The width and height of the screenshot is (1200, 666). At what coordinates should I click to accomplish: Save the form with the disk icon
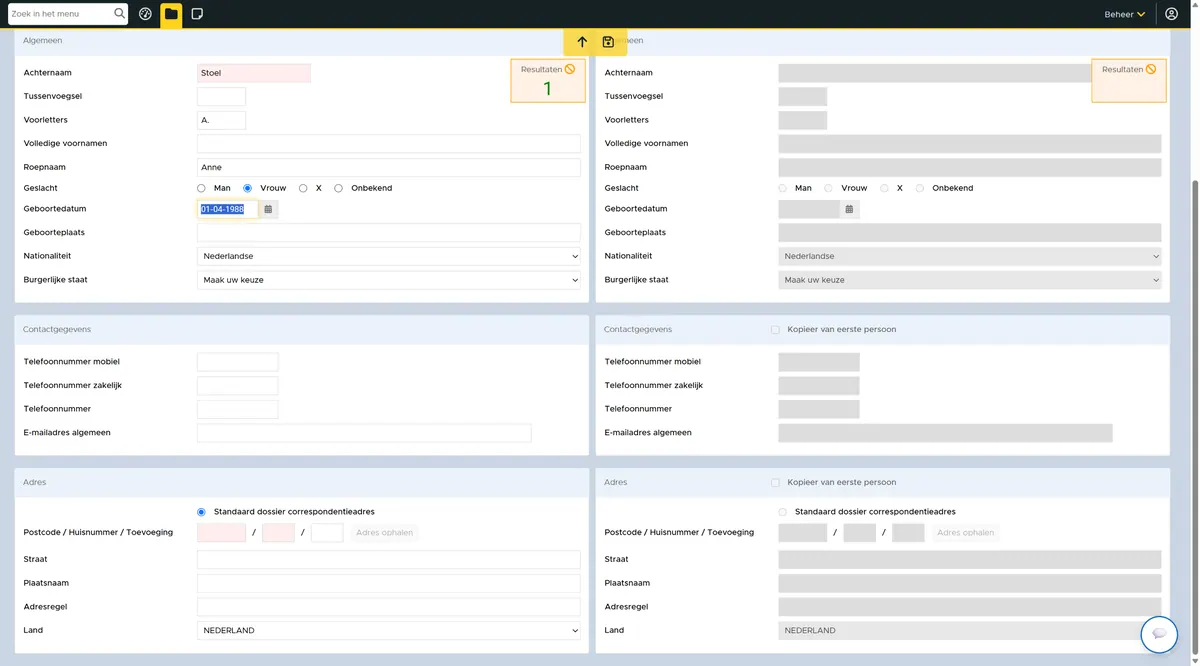608,42
